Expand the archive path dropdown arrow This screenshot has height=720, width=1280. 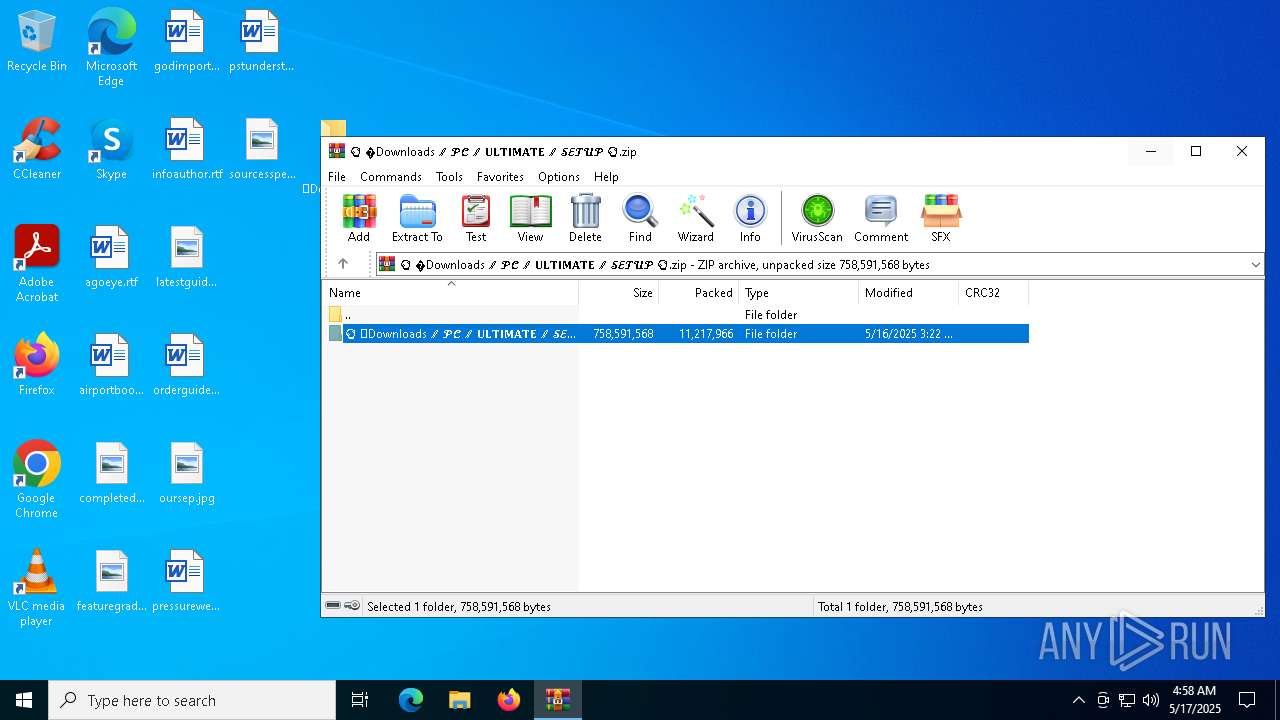[x=1255, y=265]
